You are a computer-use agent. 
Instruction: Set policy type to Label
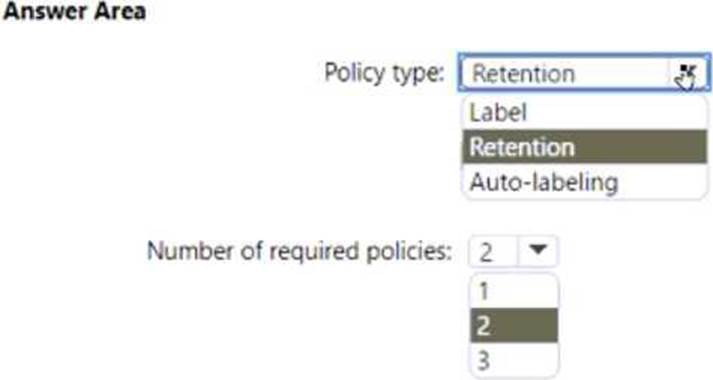coord(585,112)
